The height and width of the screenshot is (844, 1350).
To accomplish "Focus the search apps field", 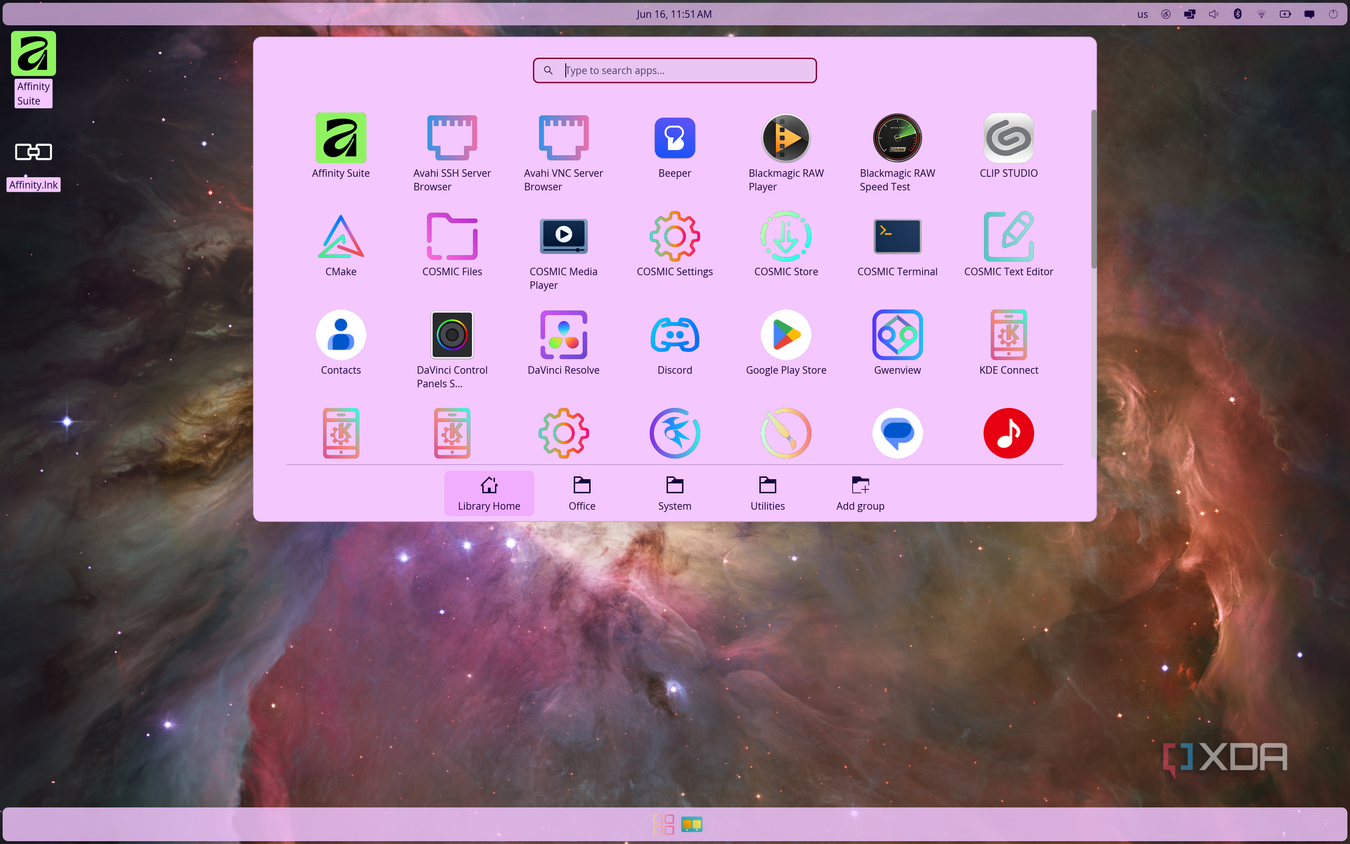I will point(675,71).
